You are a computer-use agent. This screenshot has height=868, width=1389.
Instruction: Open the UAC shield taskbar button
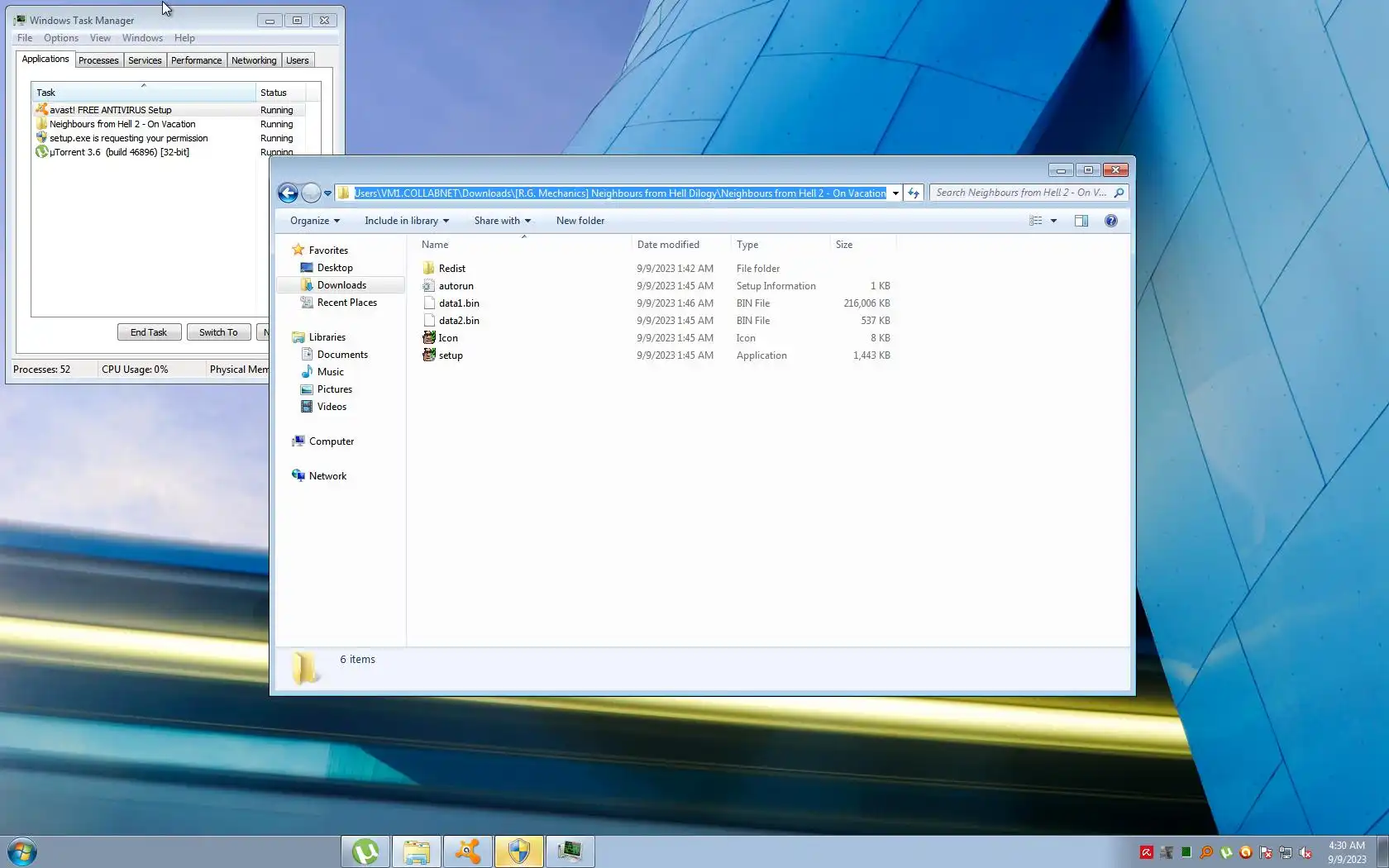coord(519,851)
